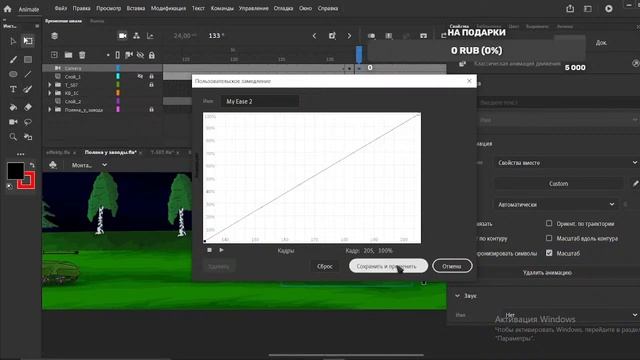Click the share export icon at top right

click(570, 9)
